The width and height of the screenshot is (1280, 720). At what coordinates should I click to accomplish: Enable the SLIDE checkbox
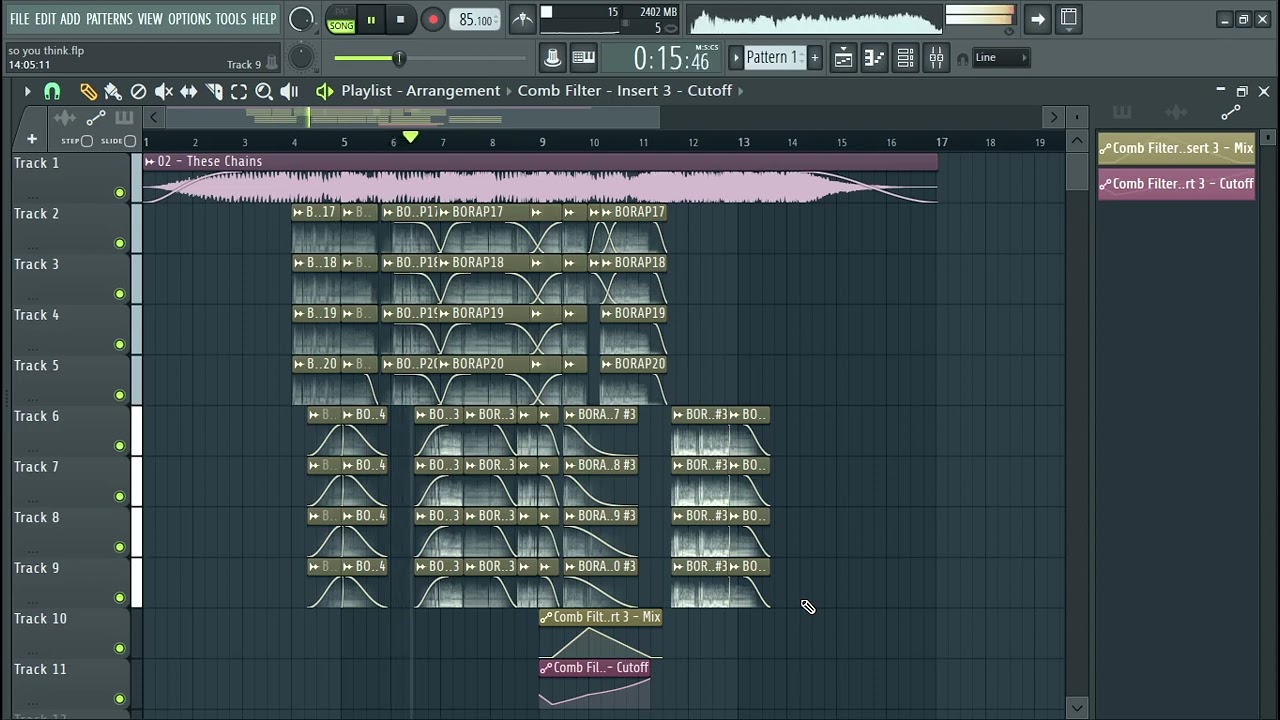[x=130, y=141]
